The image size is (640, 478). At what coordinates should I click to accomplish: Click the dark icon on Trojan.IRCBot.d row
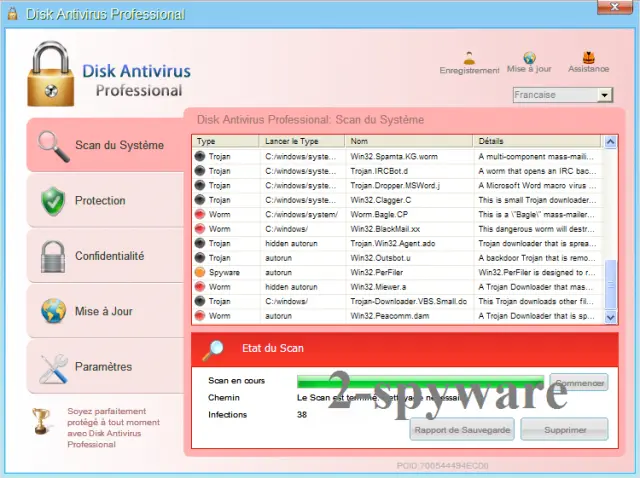tap(200, 171)
